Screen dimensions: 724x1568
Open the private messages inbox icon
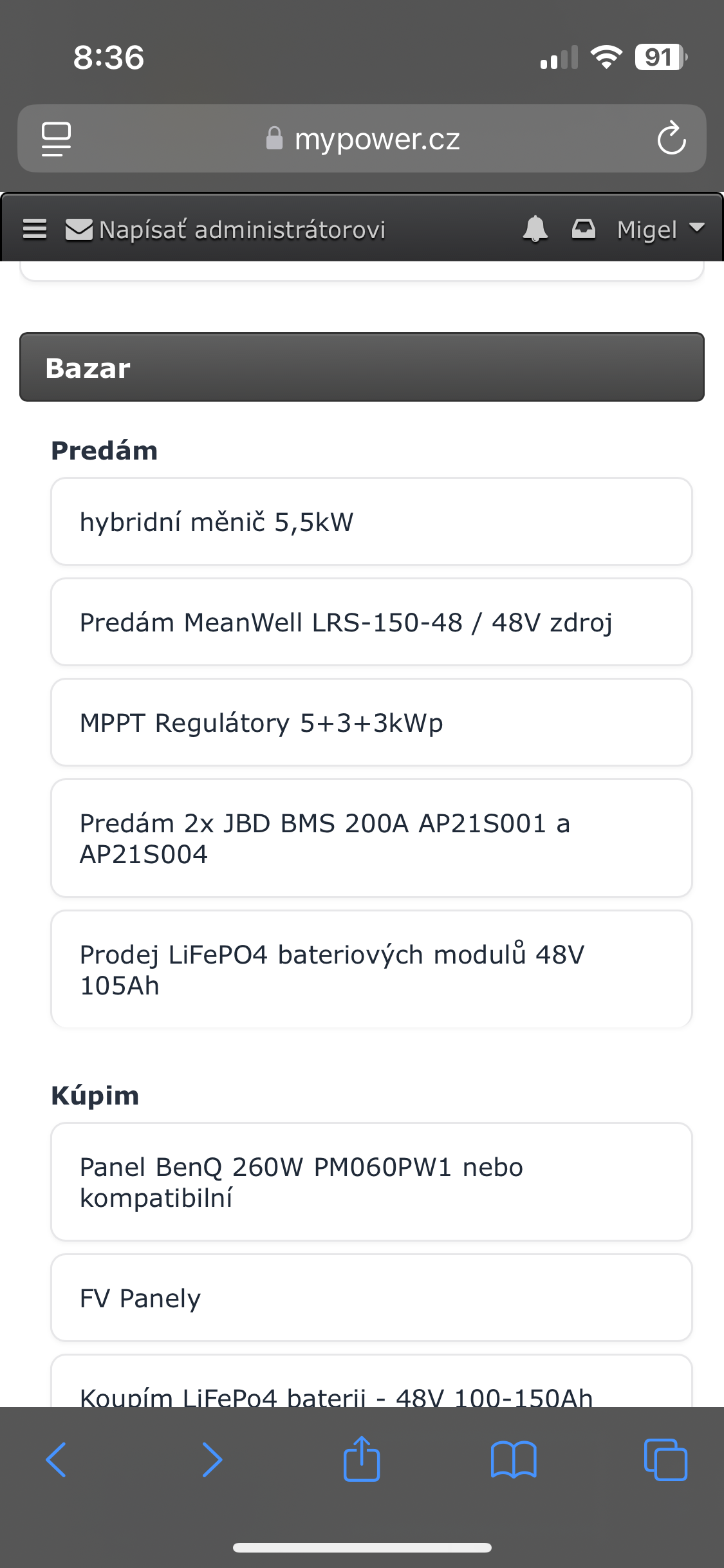pos(584,229)
